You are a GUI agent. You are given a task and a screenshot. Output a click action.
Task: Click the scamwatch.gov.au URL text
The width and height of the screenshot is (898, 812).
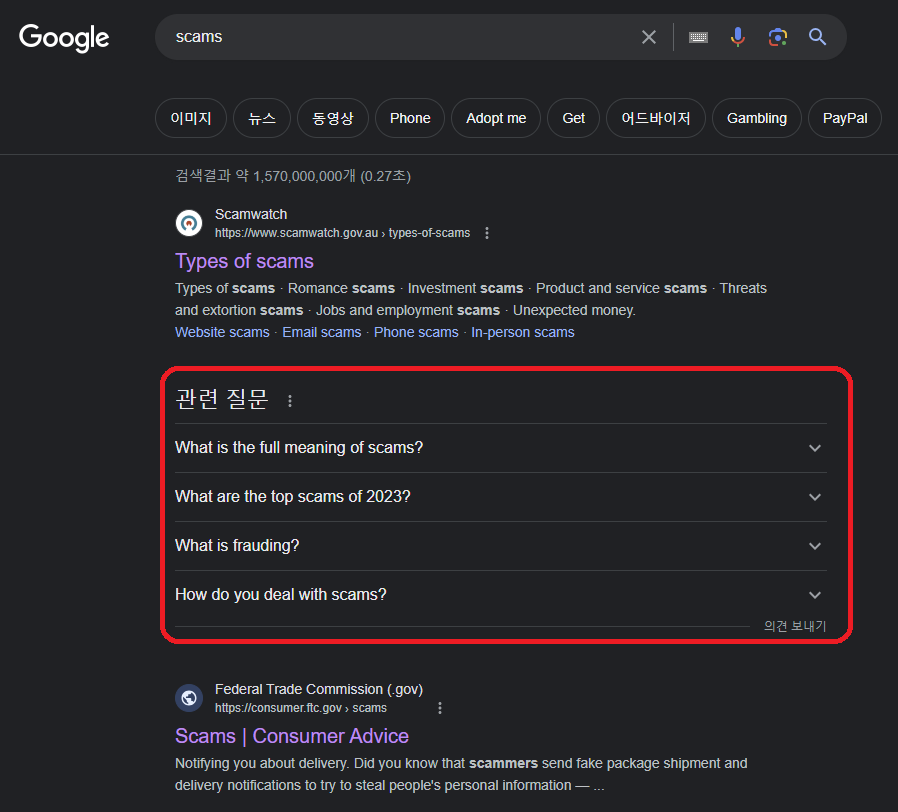click(342, 233)
